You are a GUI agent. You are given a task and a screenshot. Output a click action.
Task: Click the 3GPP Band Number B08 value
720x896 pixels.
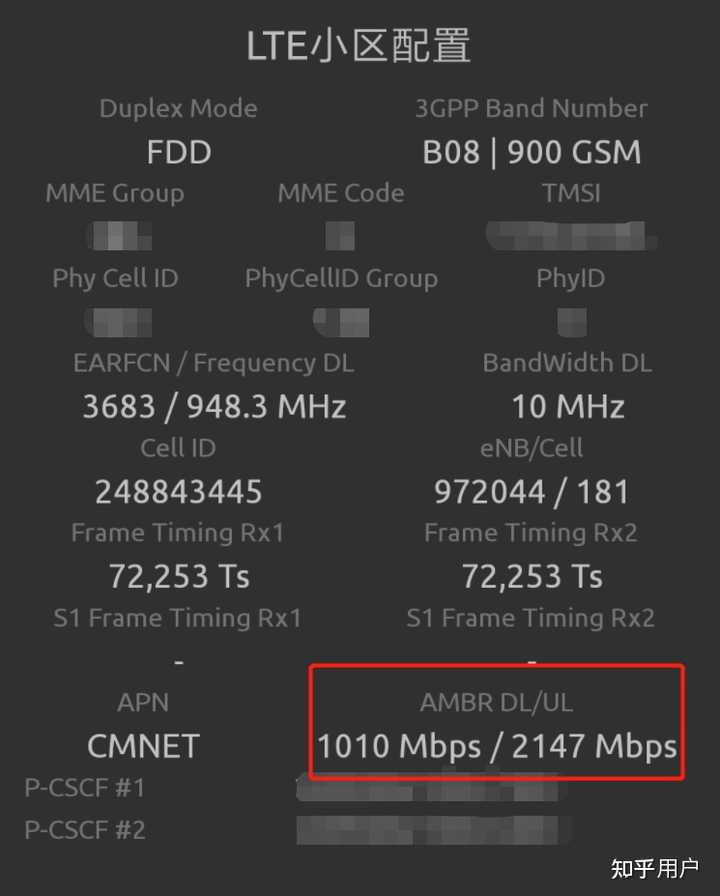(531, 152)
